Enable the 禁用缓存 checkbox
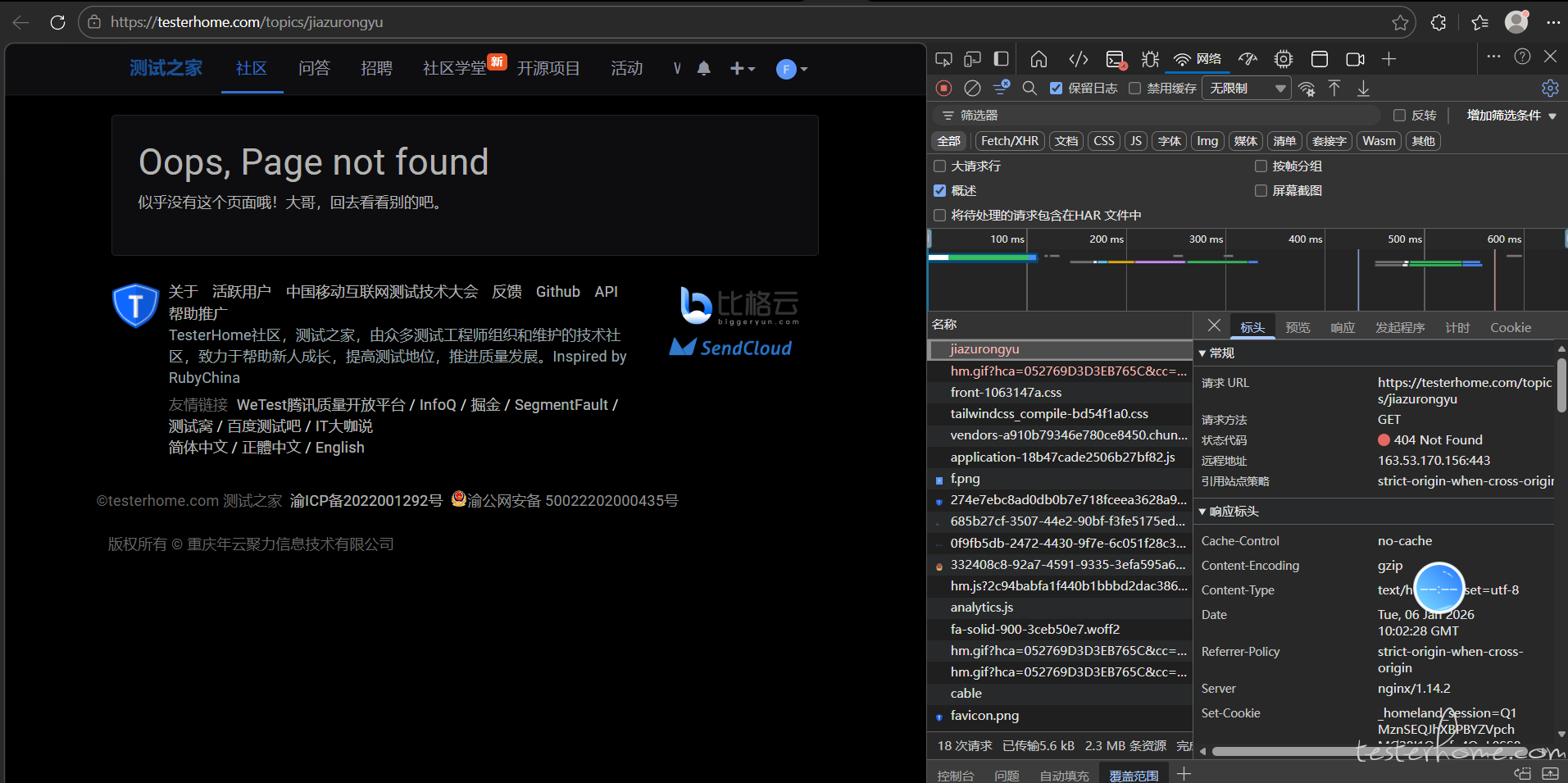Viewport: 1568px width, 783px height. (x=1135, y=89)
